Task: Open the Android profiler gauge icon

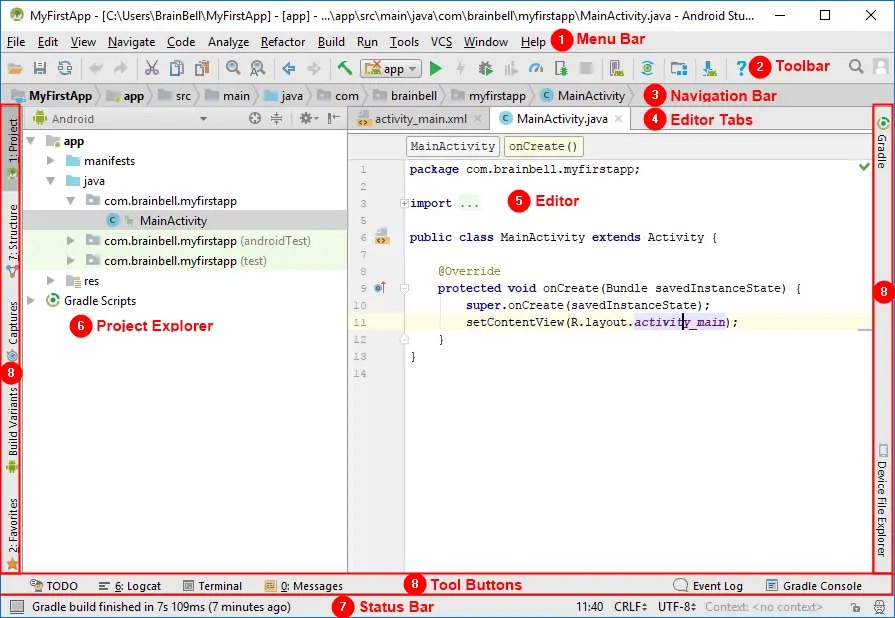Action: [x=536, y=69]
